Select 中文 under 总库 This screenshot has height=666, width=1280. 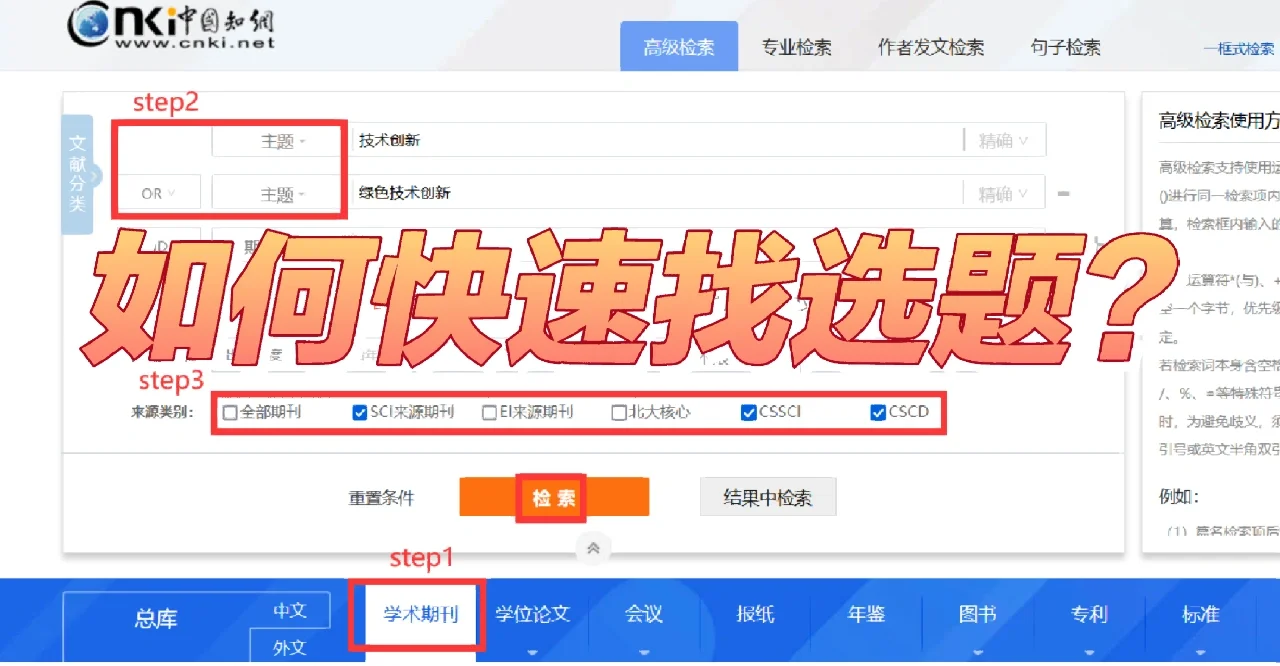coord(289,610)
